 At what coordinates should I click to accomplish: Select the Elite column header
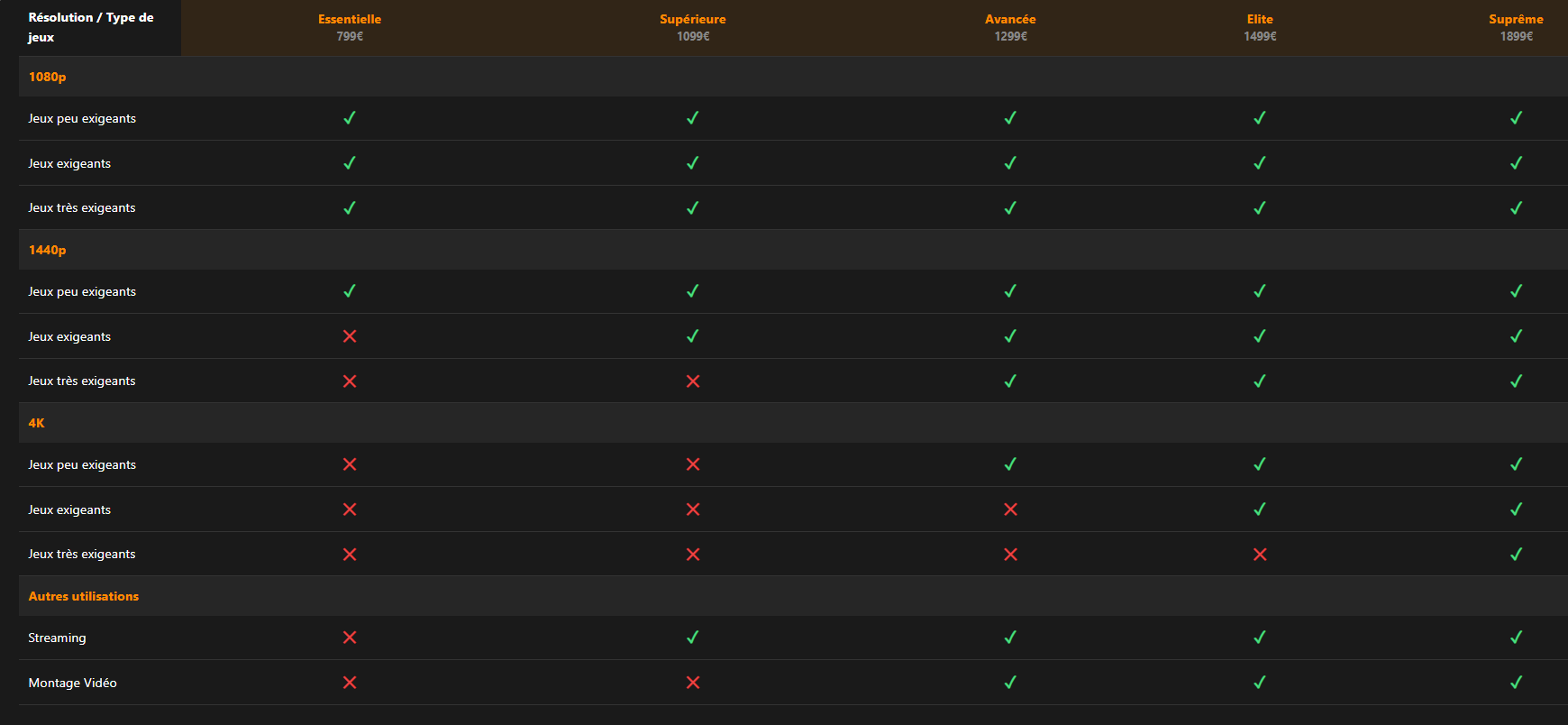(1260, 19)
